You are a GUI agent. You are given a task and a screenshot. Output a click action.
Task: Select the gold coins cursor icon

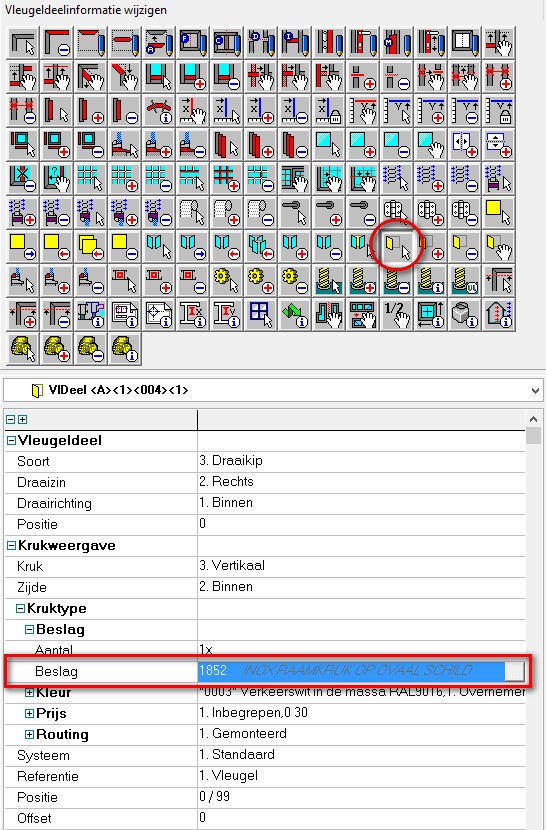24,348
